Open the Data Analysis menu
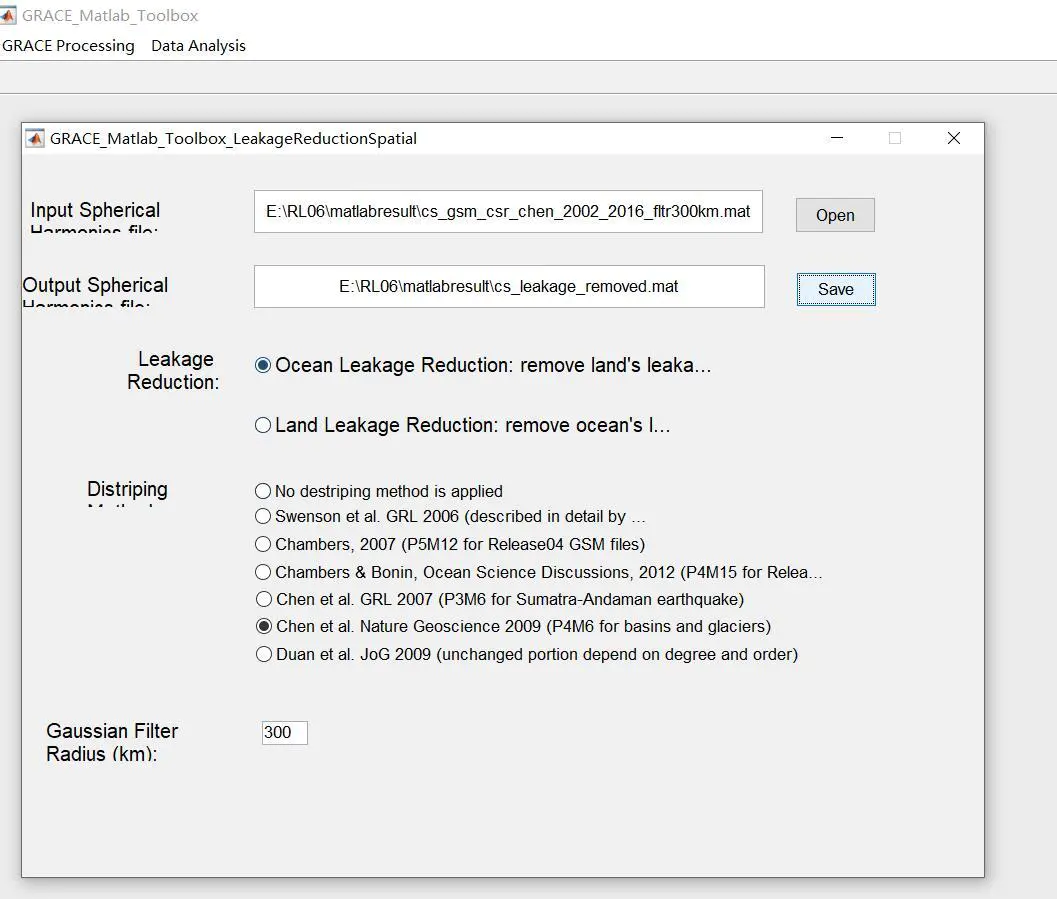The height and width of the screenshot is (899, 1057). (198, 46)
